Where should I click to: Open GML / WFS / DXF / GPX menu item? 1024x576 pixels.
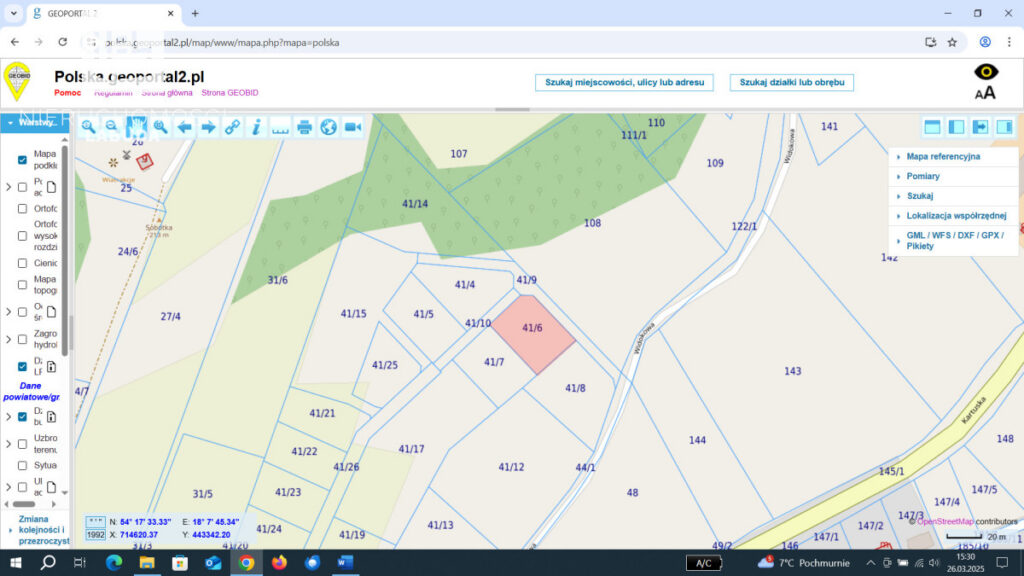[x=954, y=240]
